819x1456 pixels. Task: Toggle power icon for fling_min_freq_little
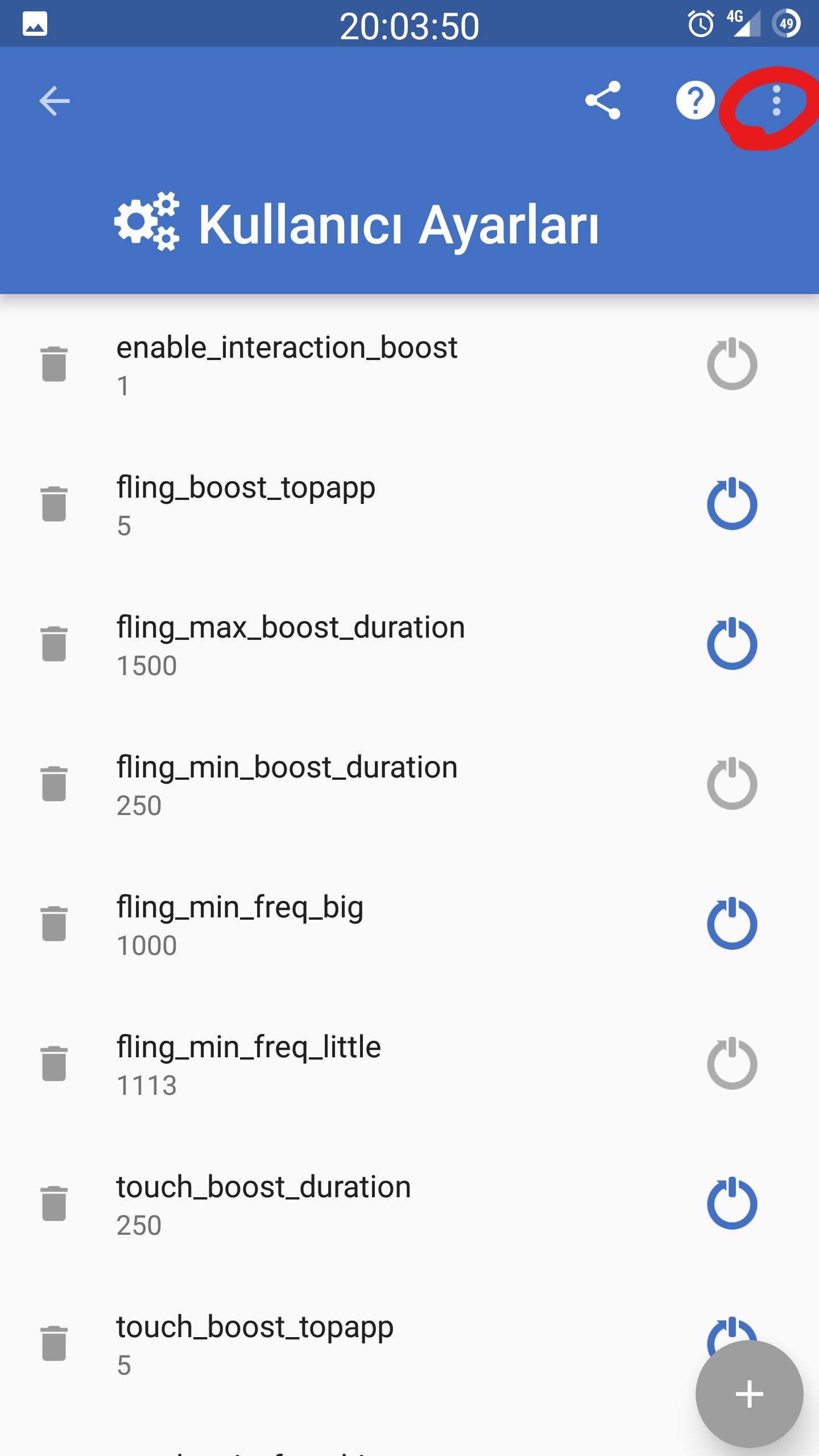tap(732, 1064)
